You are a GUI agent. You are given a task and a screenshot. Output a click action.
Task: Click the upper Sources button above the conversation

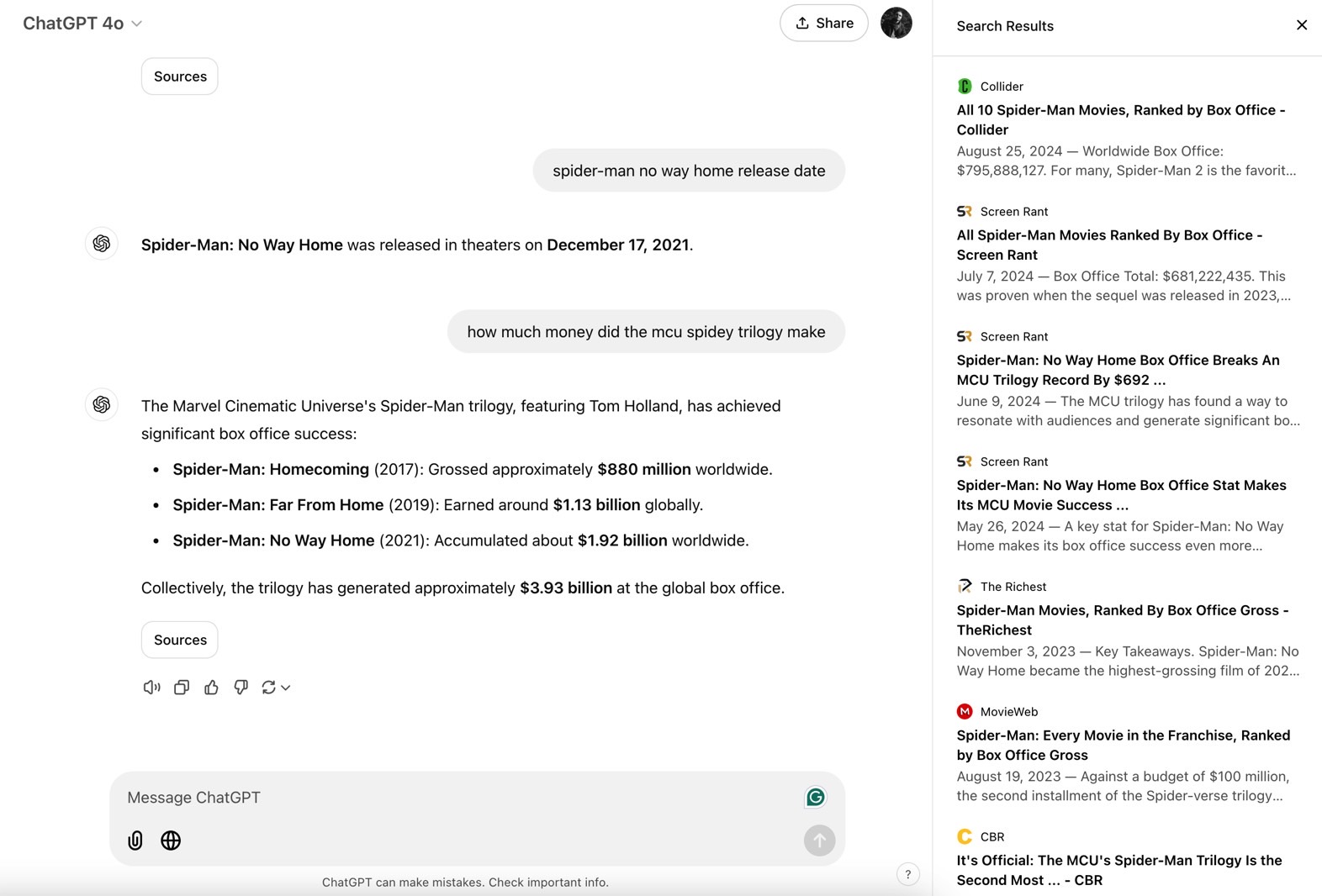coord(180,76)
